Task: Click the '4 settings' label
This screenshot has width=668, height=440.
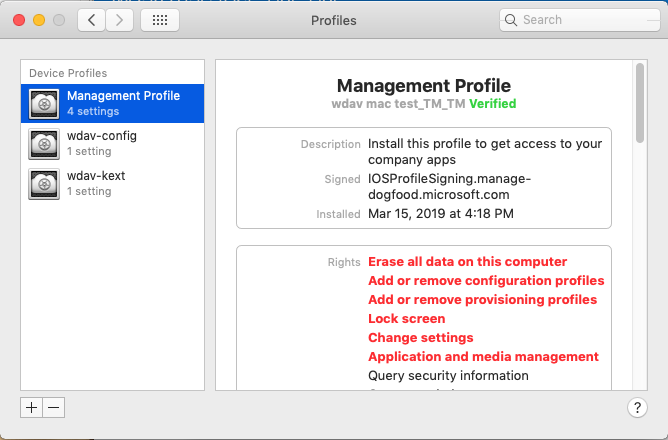Action: (93, 111)
